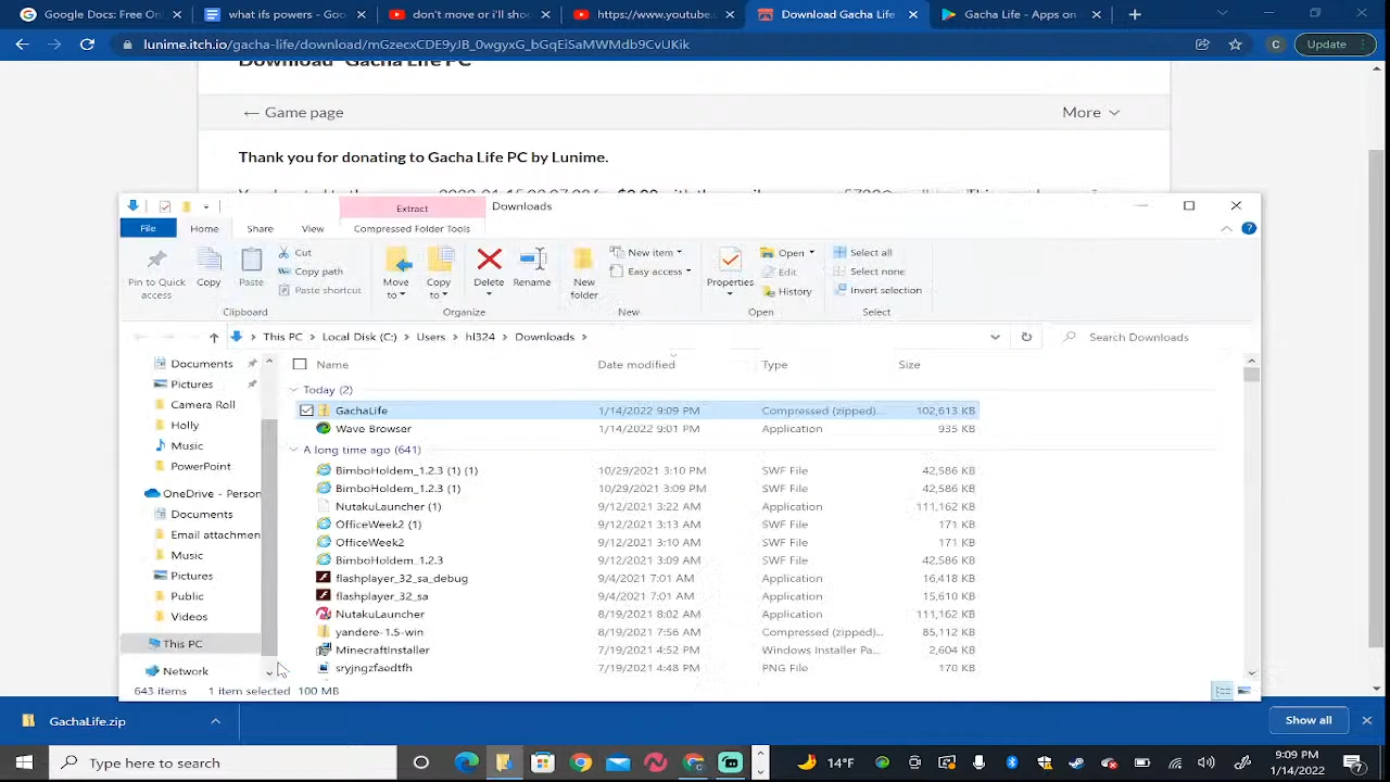Click History in Open group

click(x=787, y=291)
